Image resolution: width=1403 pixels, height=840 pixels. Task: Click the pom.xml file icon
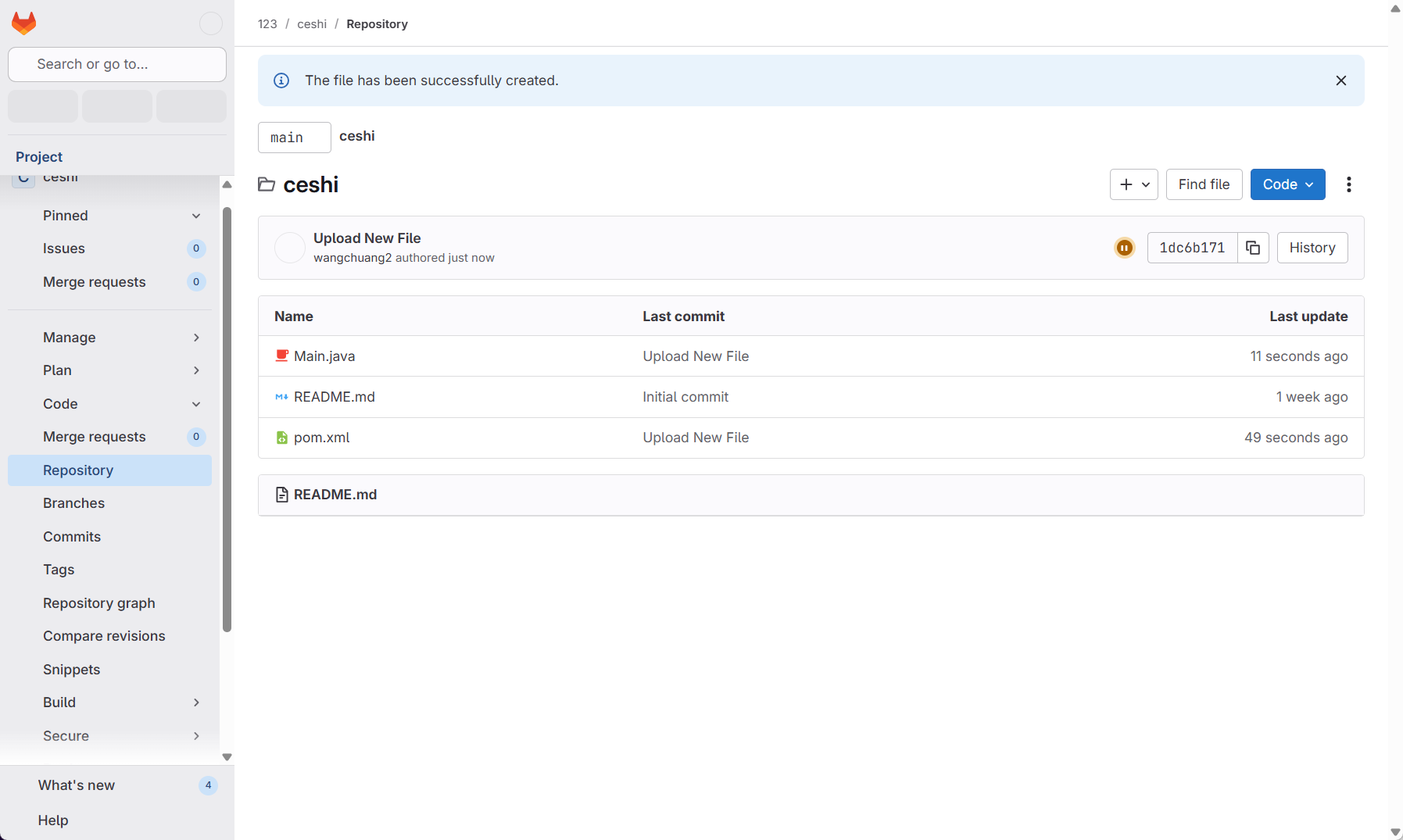tap(282, 438)
